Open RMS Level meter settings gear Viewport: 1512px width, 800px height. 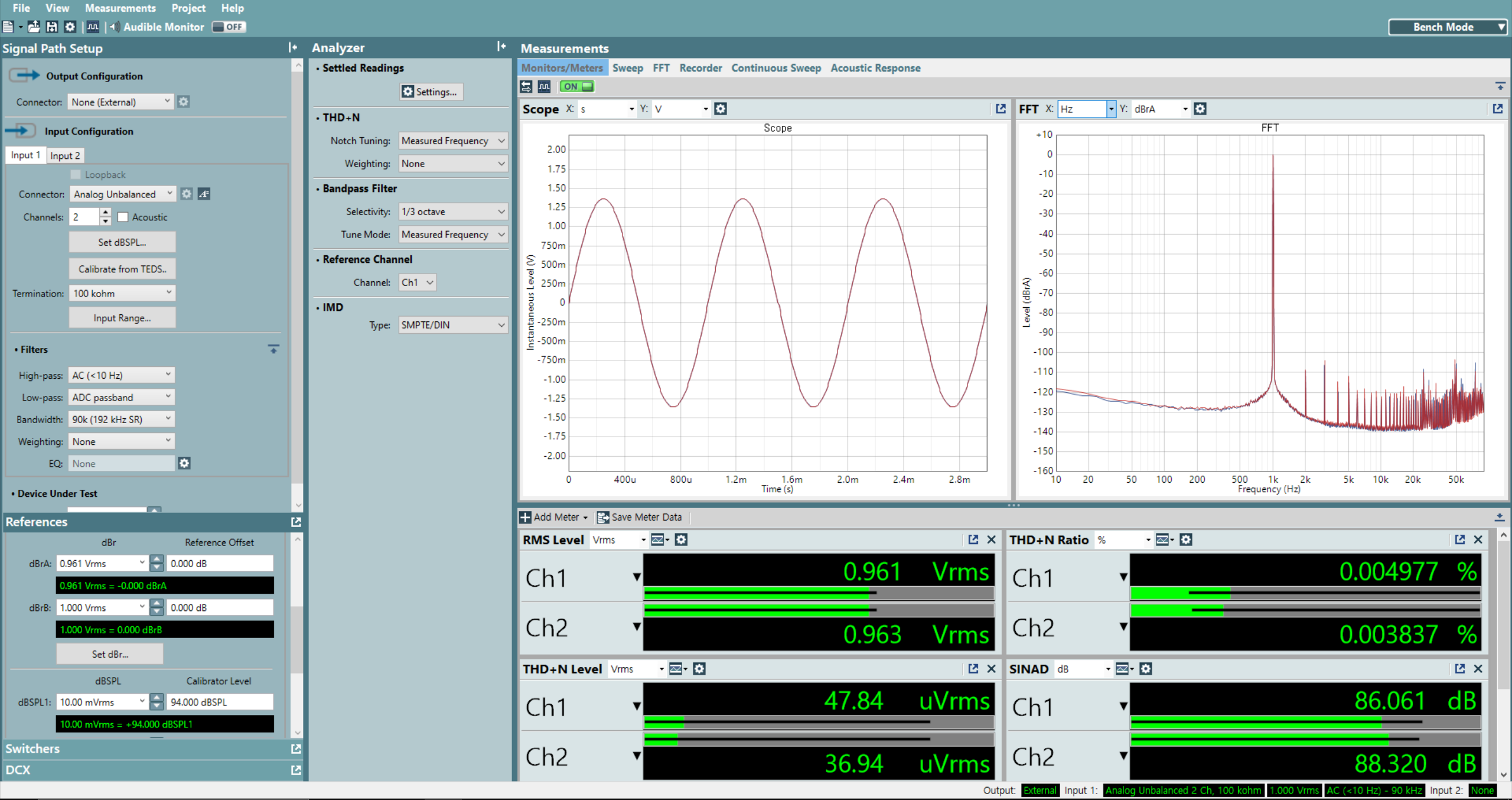coord(681,539)
